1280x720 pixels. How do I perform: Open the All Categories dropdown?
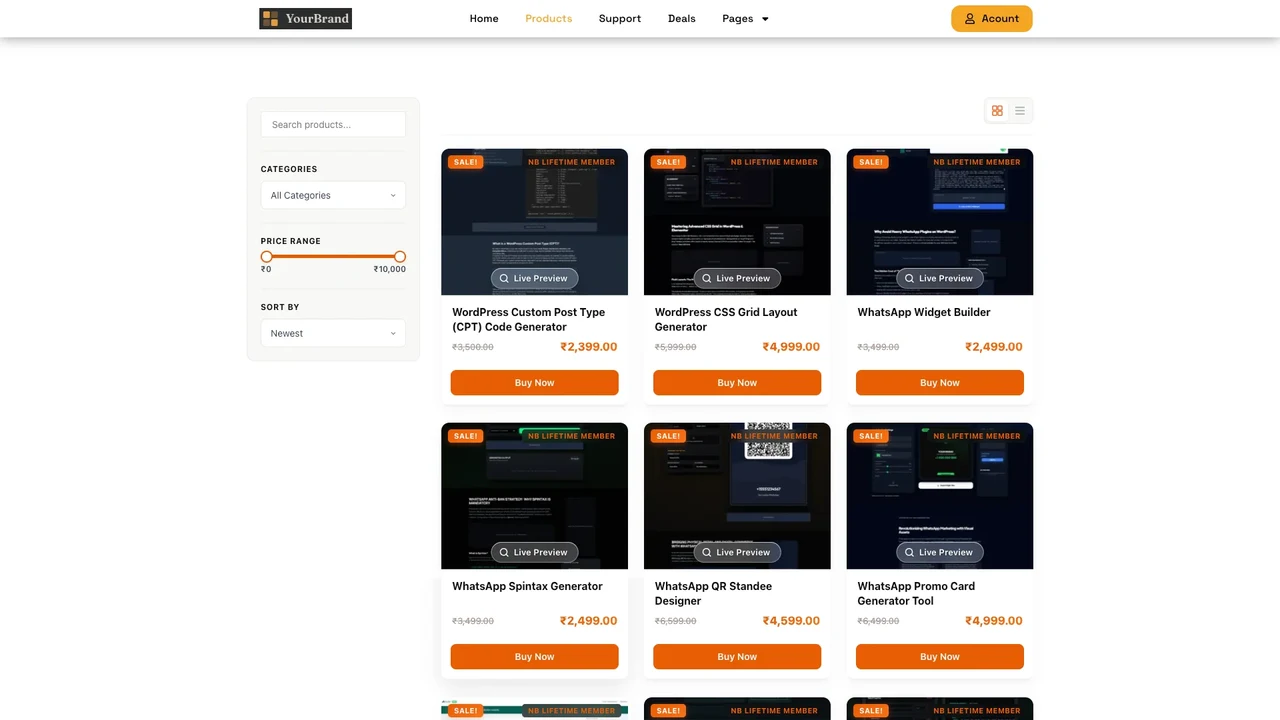(x=333, y=195)
